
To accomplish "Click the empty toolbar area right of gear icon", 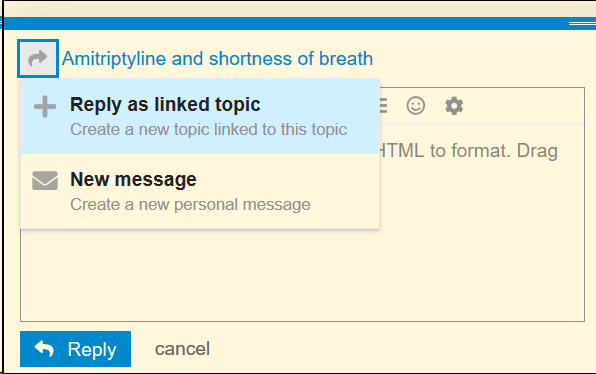I will point(525,106).
